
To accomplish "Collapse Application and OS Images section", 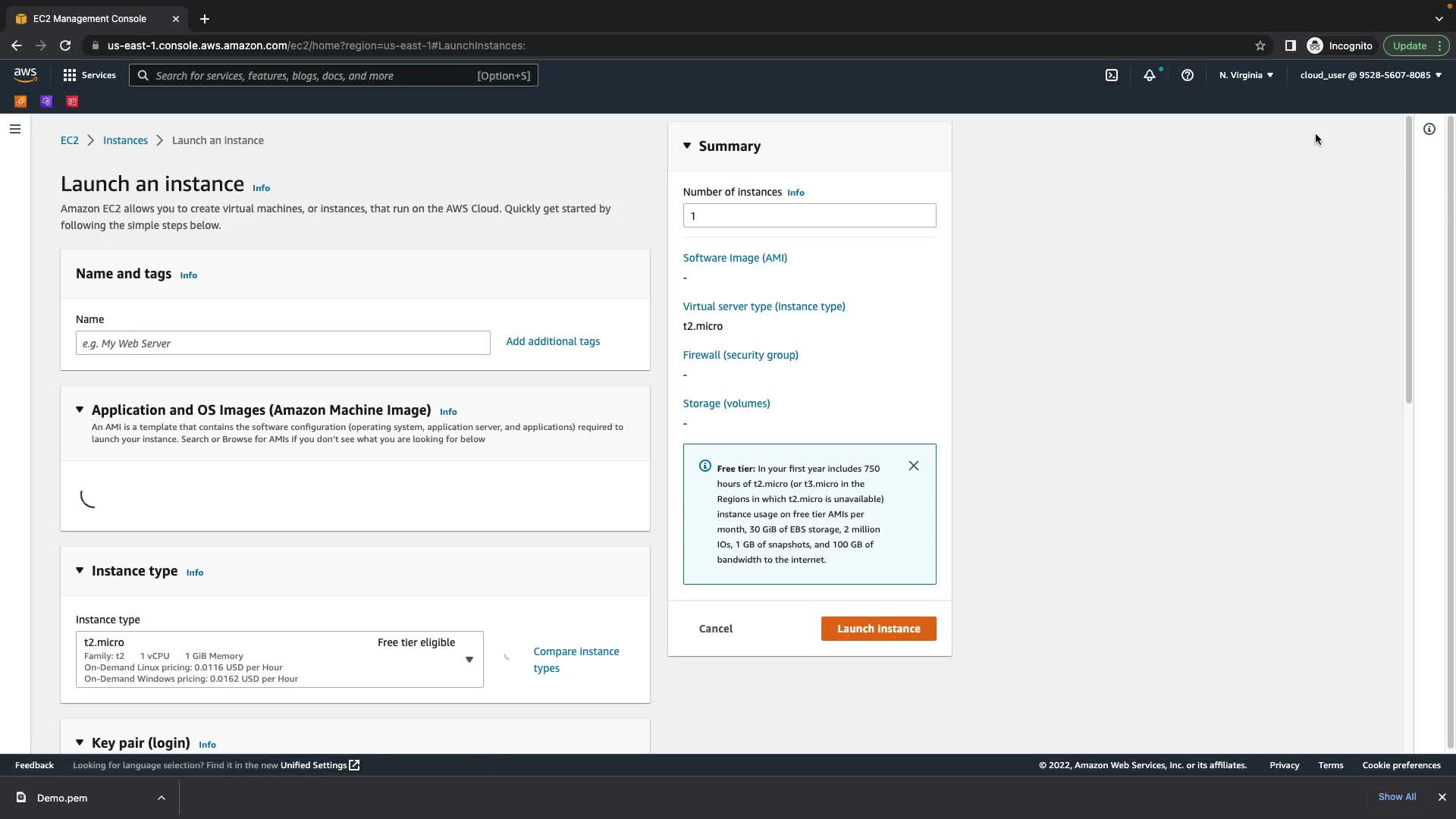I will (x=80, y=409).
